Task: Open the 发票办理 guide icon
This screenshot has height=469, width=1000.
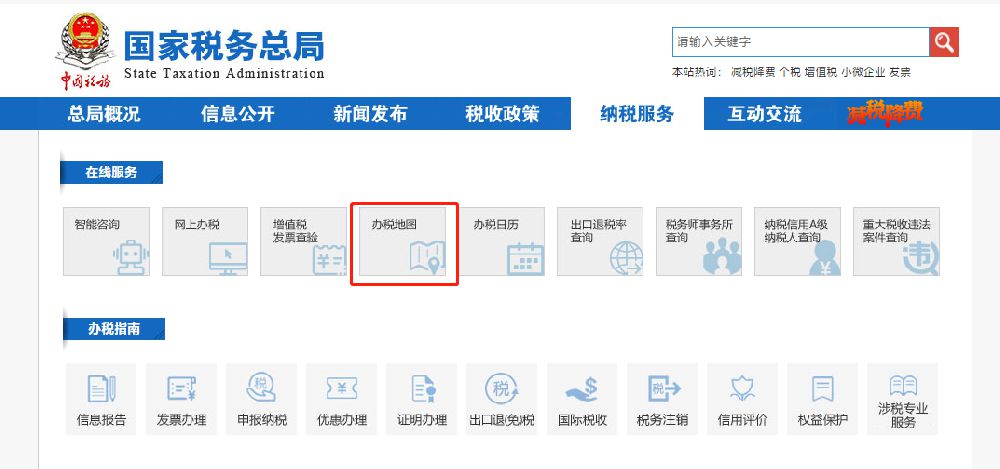Action: [182, 399]
